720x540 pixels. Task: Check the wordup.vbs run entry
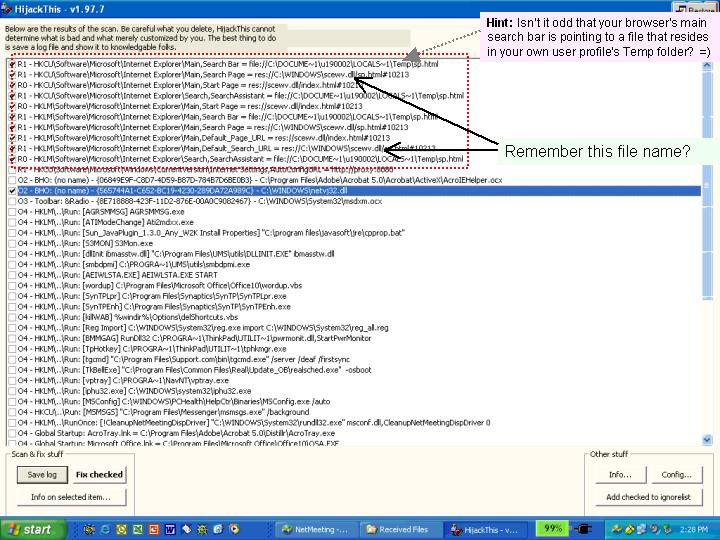[12, 286]
